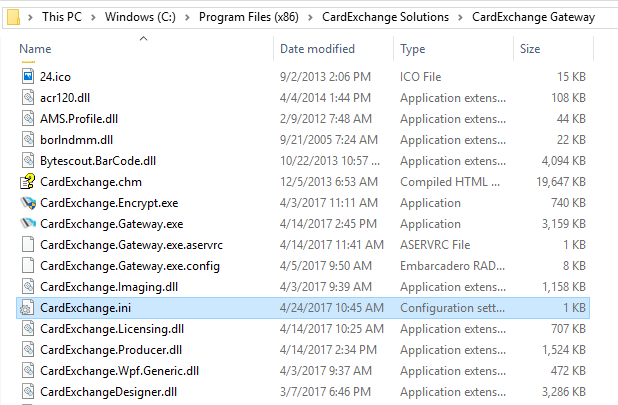Expand the chevron after This PC
Screen dimensions: 618x405
pos(93,17)
